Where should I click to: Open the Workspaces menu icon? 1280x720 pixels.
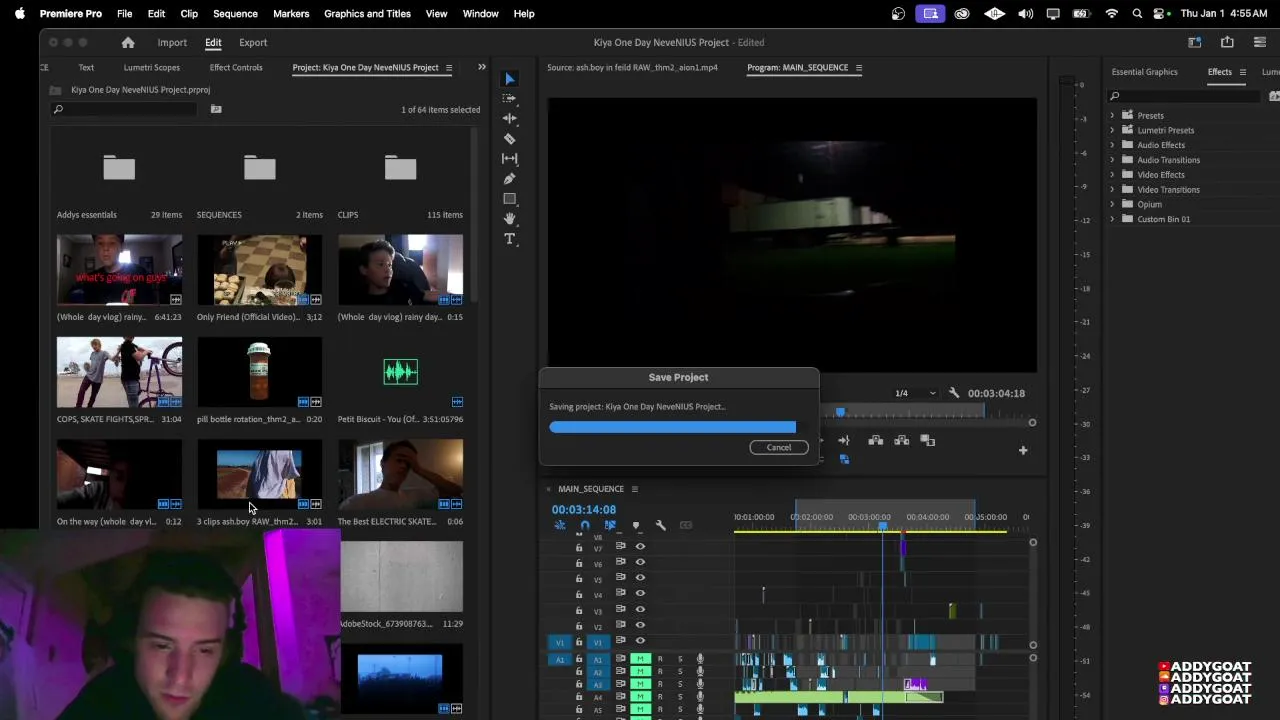[1195, 42]
